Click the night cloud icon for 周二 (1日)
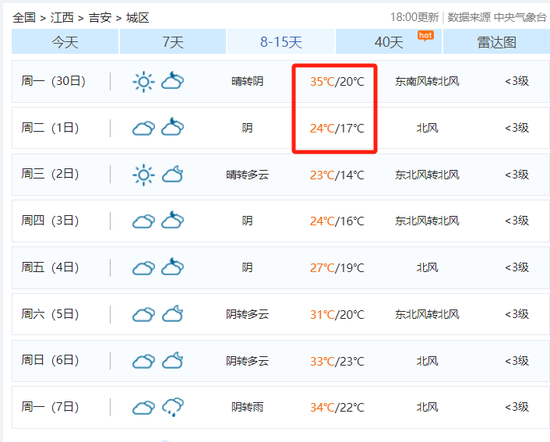 [x=173, y=127]
